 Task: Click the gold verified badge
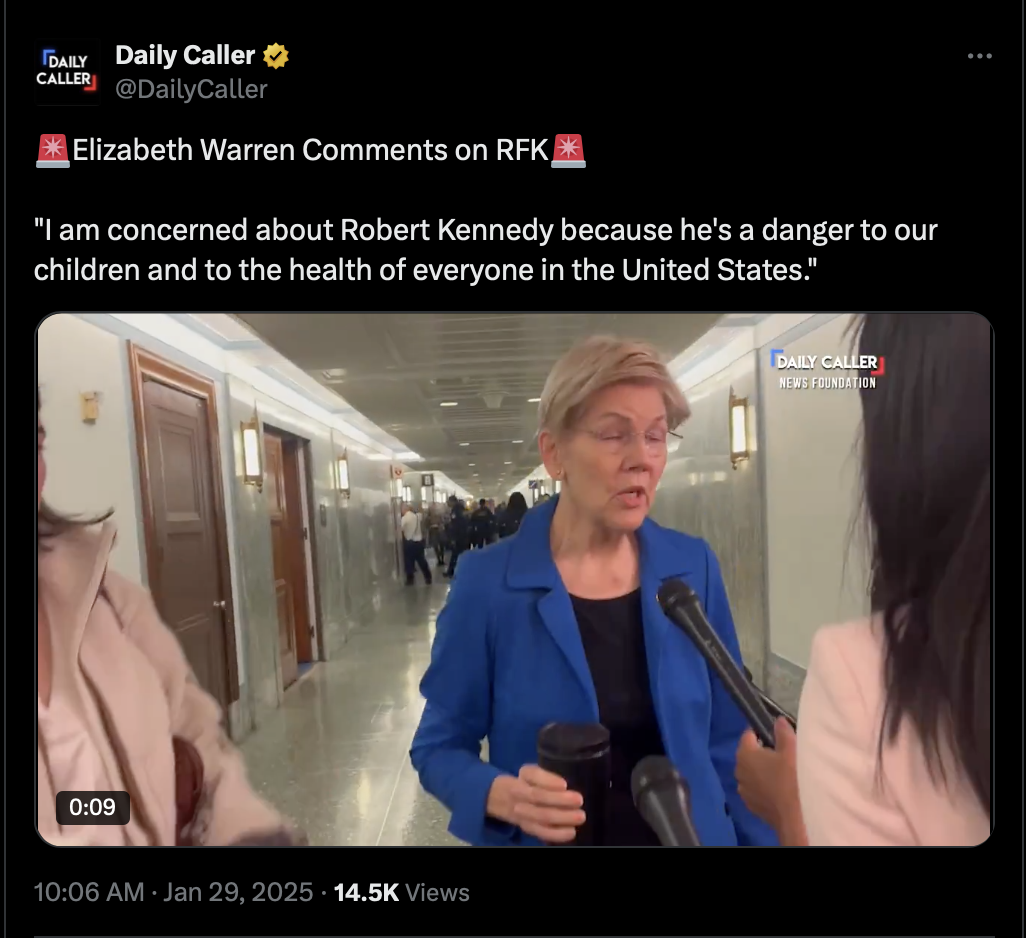click(x=275, y=56)
